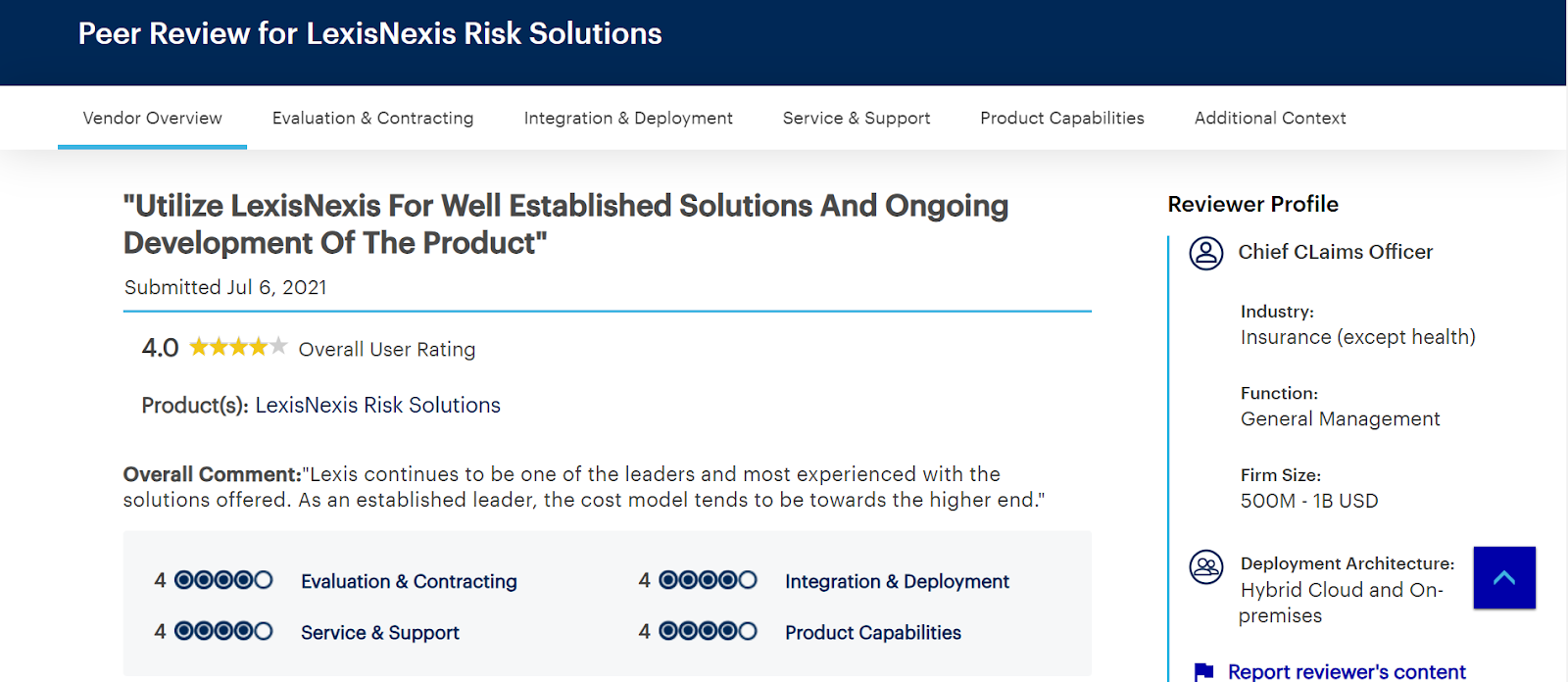Click the Service & Support rating circles
This screenshot has width=1568, height=682.
tap(223, 631)
